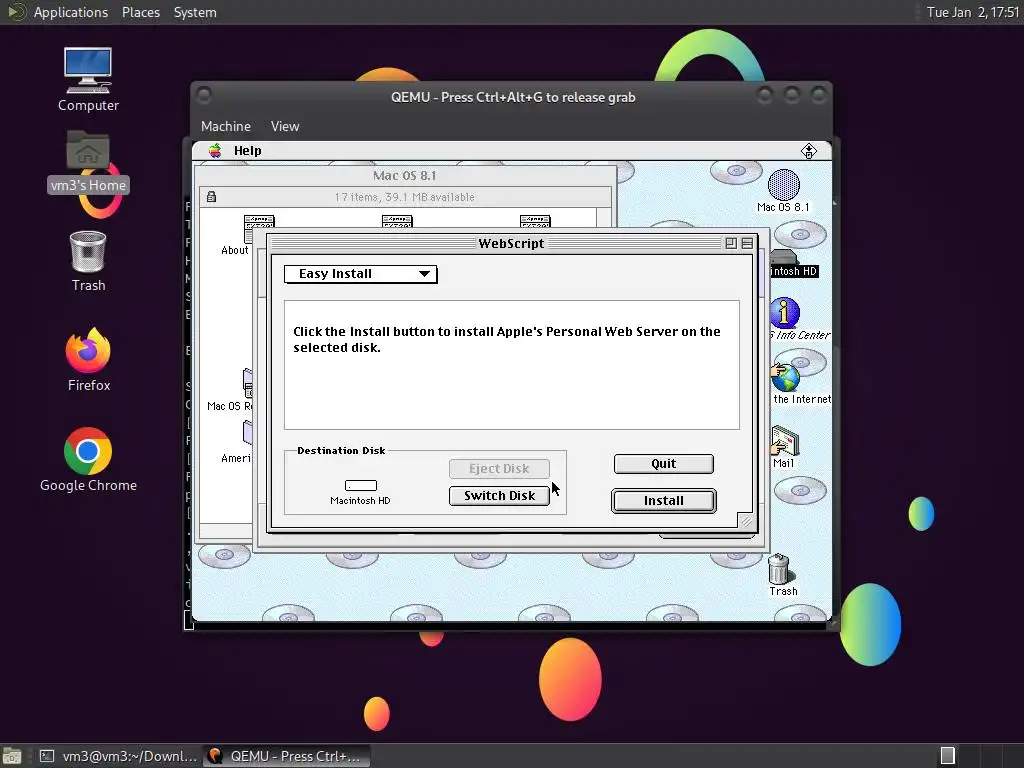Open the Mail desktop icon

pyautogui.click(x=784, y=441)
